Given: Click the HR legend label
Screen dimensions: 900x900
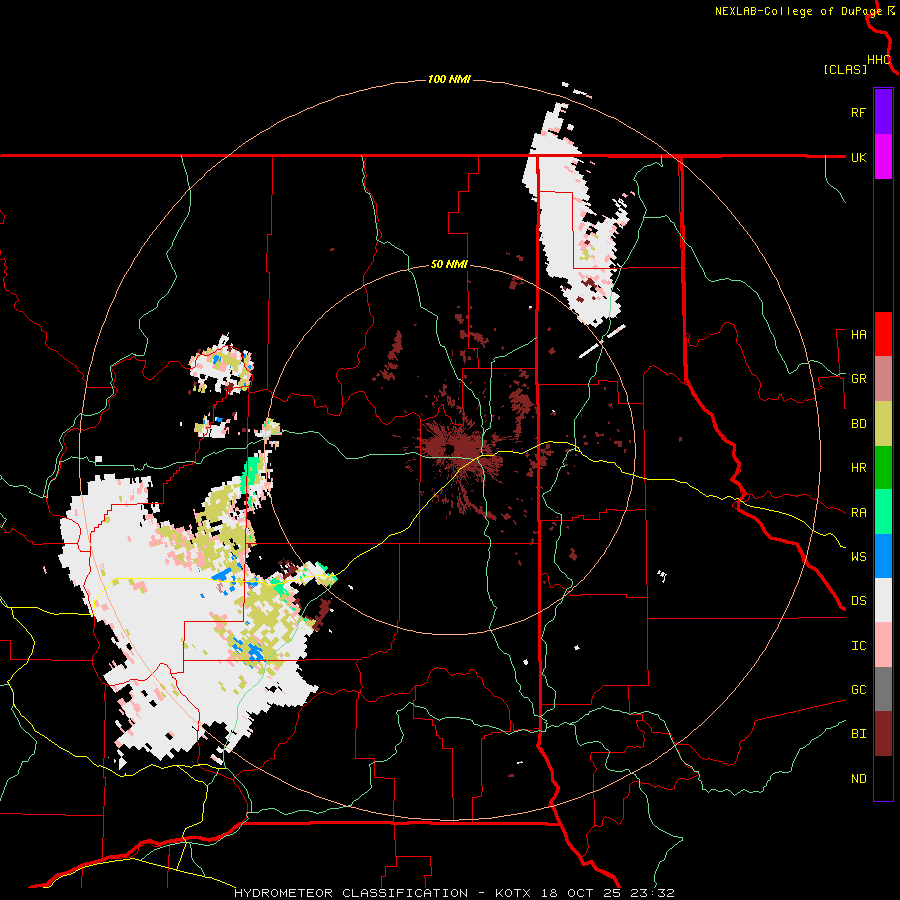Looking at the screenshot, I should point(858,468).
